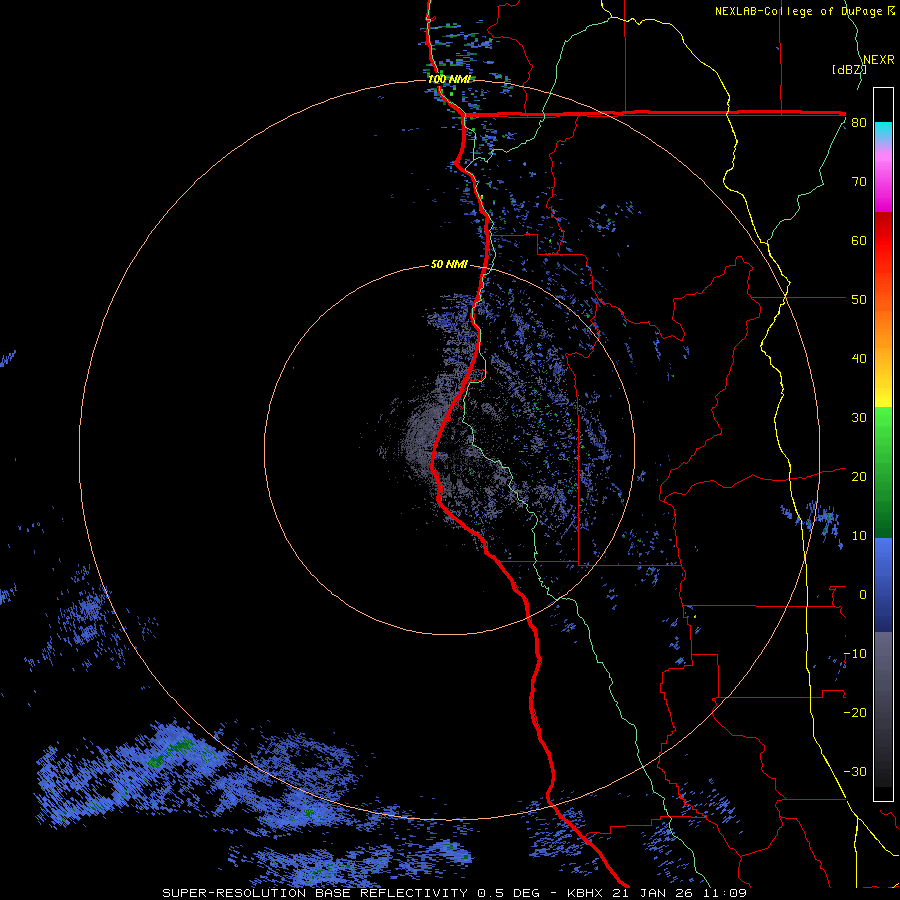Click the -20 value on the dBZ scale
Image resolution: width=900 pixels, height=900 pixels.
tap(855, 713)
